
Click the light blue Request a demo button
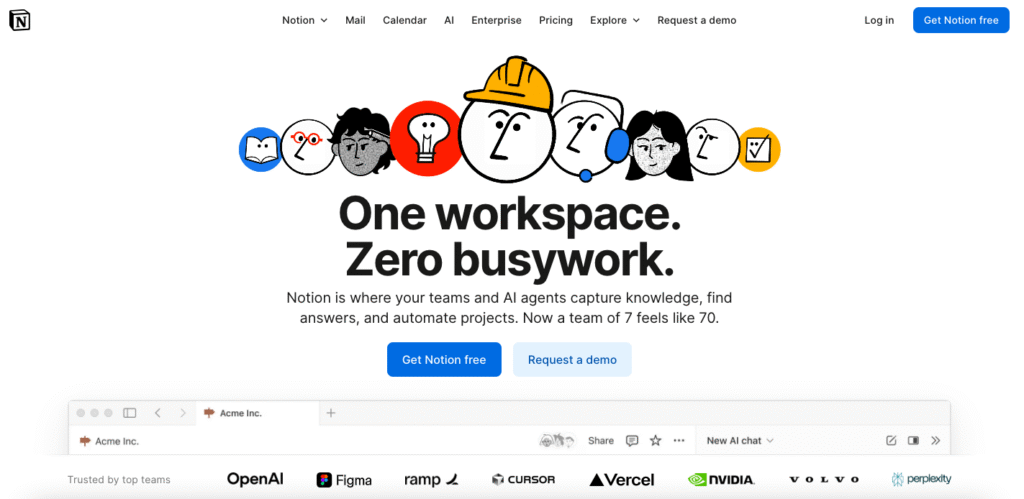pos(572,360)
